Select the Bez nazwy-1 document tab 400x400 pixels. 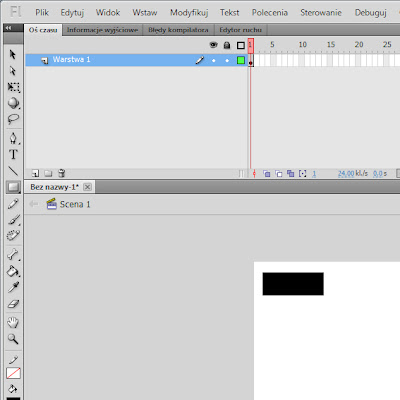pos(54,187)
